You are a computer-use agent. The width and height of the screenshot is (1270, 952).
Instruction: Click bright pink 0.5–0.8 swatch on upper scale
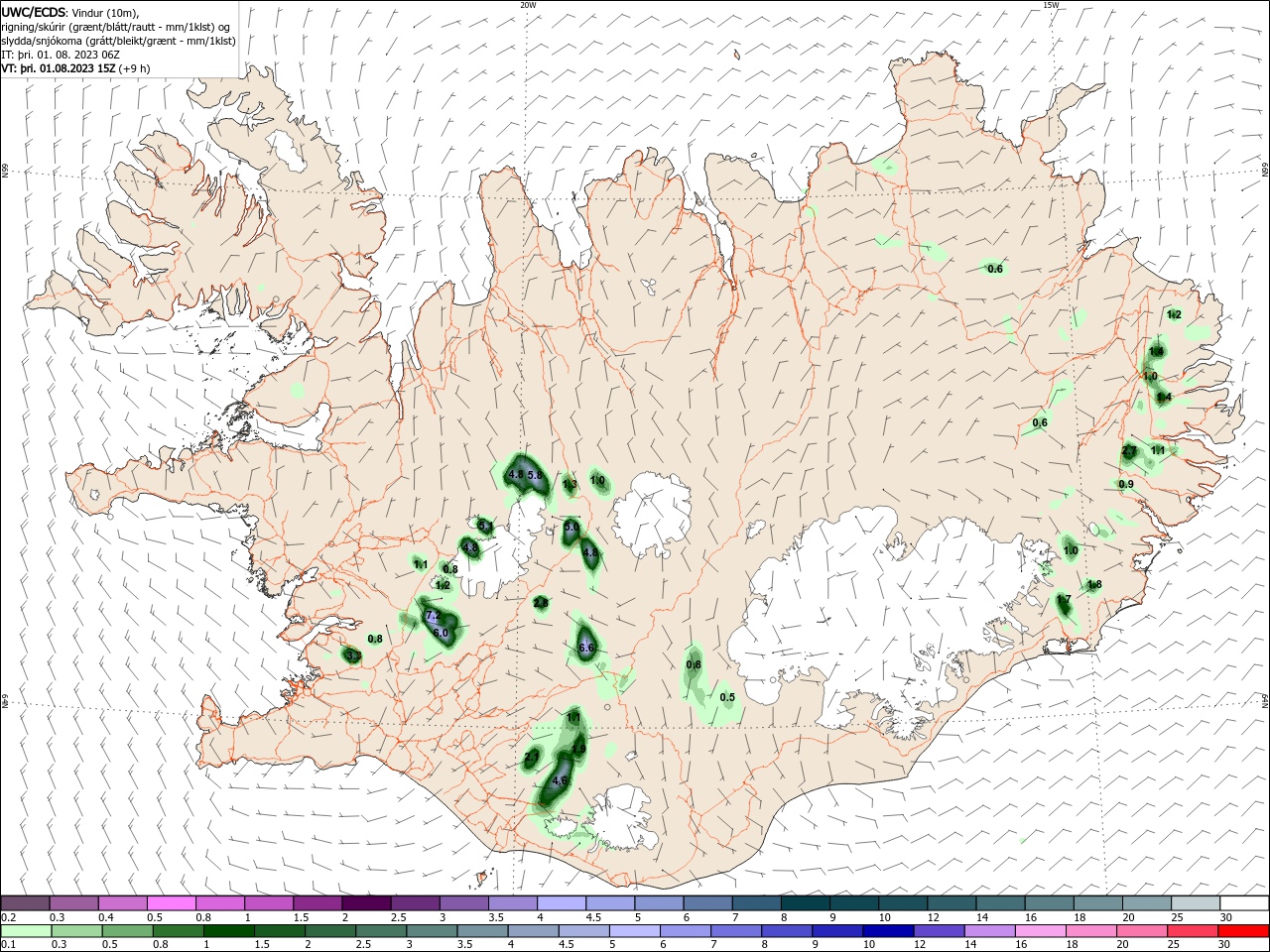(x=171, y=903)
